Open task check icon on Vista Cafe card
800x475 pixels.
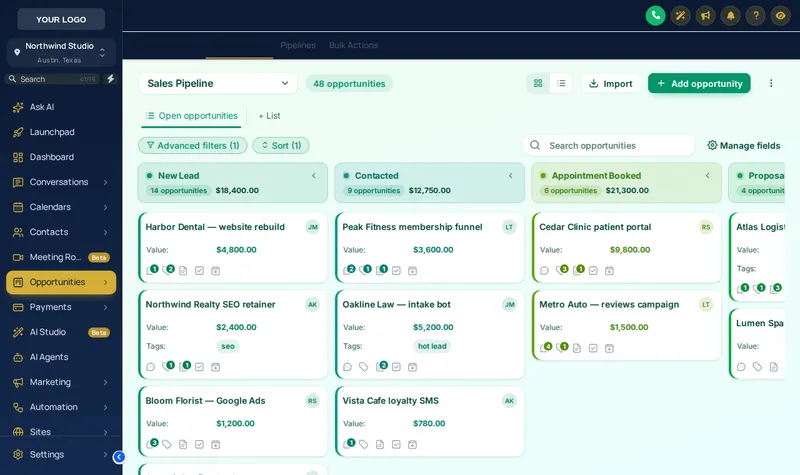click(x=396, y=444)
